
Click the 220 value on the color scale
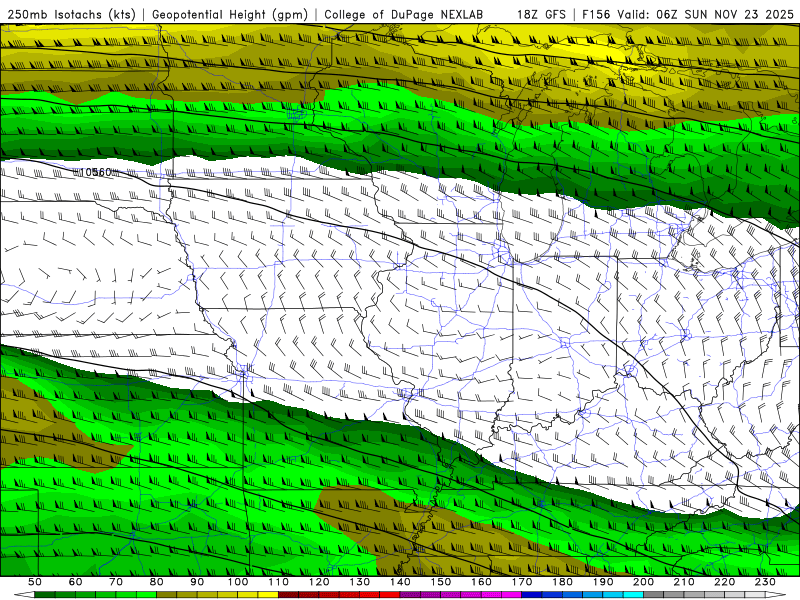pos(724,582)
